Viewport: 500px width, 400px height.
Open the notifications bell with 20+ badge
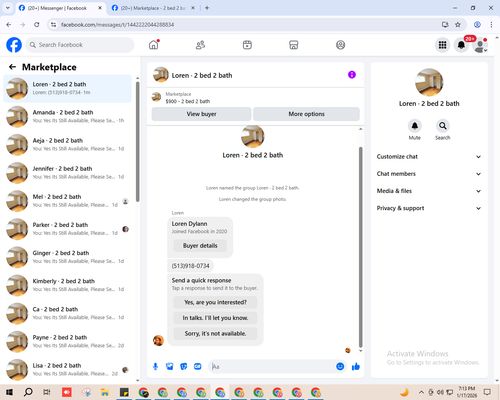pos(462,45)
